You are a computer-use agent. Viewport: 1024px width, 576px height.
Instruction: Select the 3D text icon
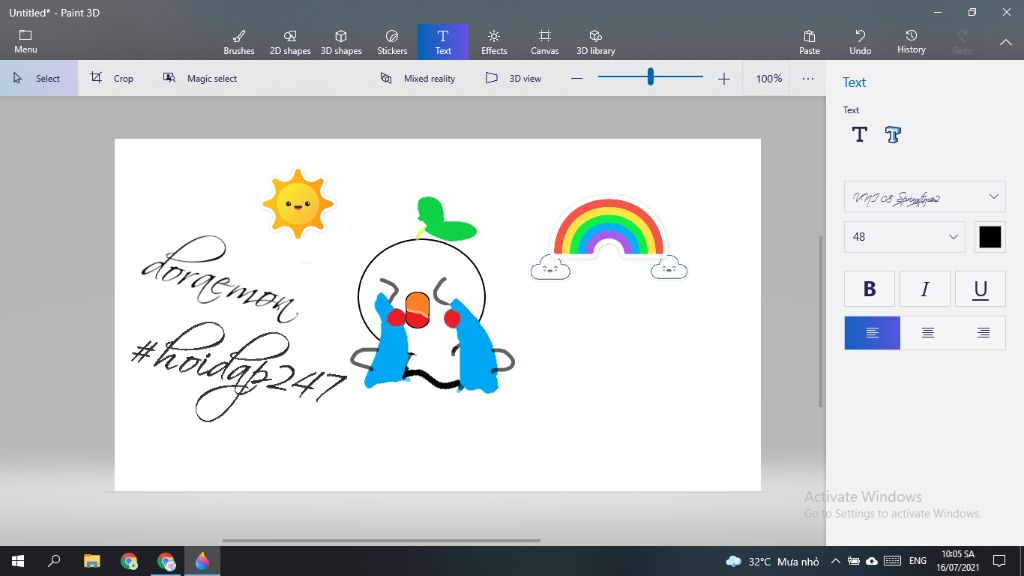coord(892,135)
